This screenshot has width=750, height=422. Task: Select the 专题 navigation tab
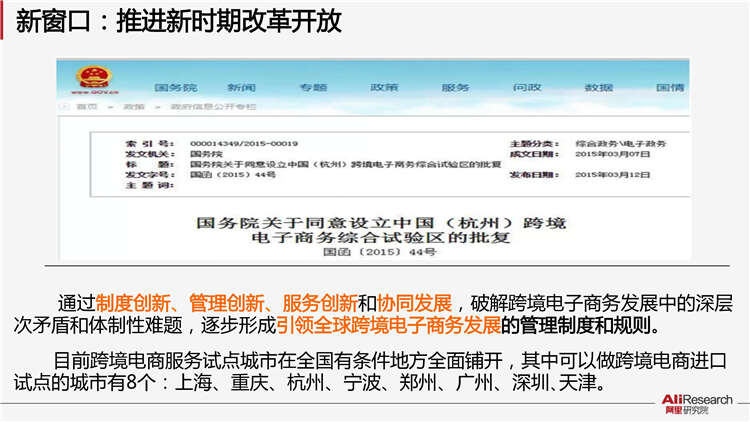(312, 88)
